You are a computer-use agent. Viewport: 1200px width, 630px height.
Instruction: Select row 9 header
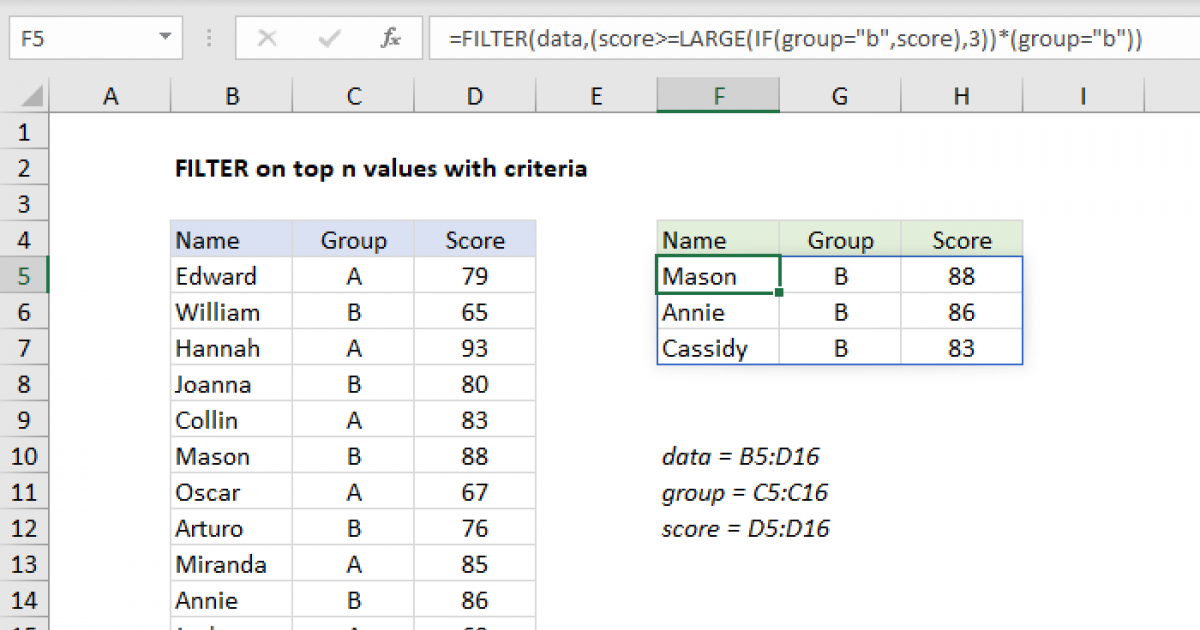pos(25,420)
